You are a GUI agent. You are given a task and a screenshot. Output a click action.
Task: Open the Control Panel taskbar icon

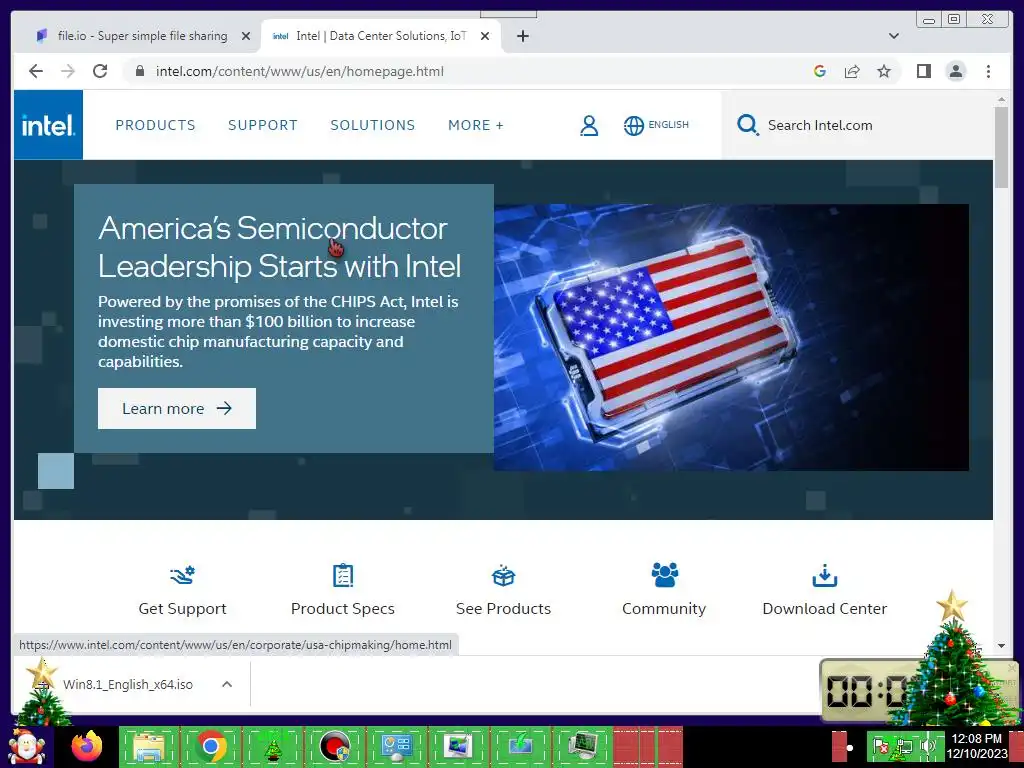click(x=396, y=746)
